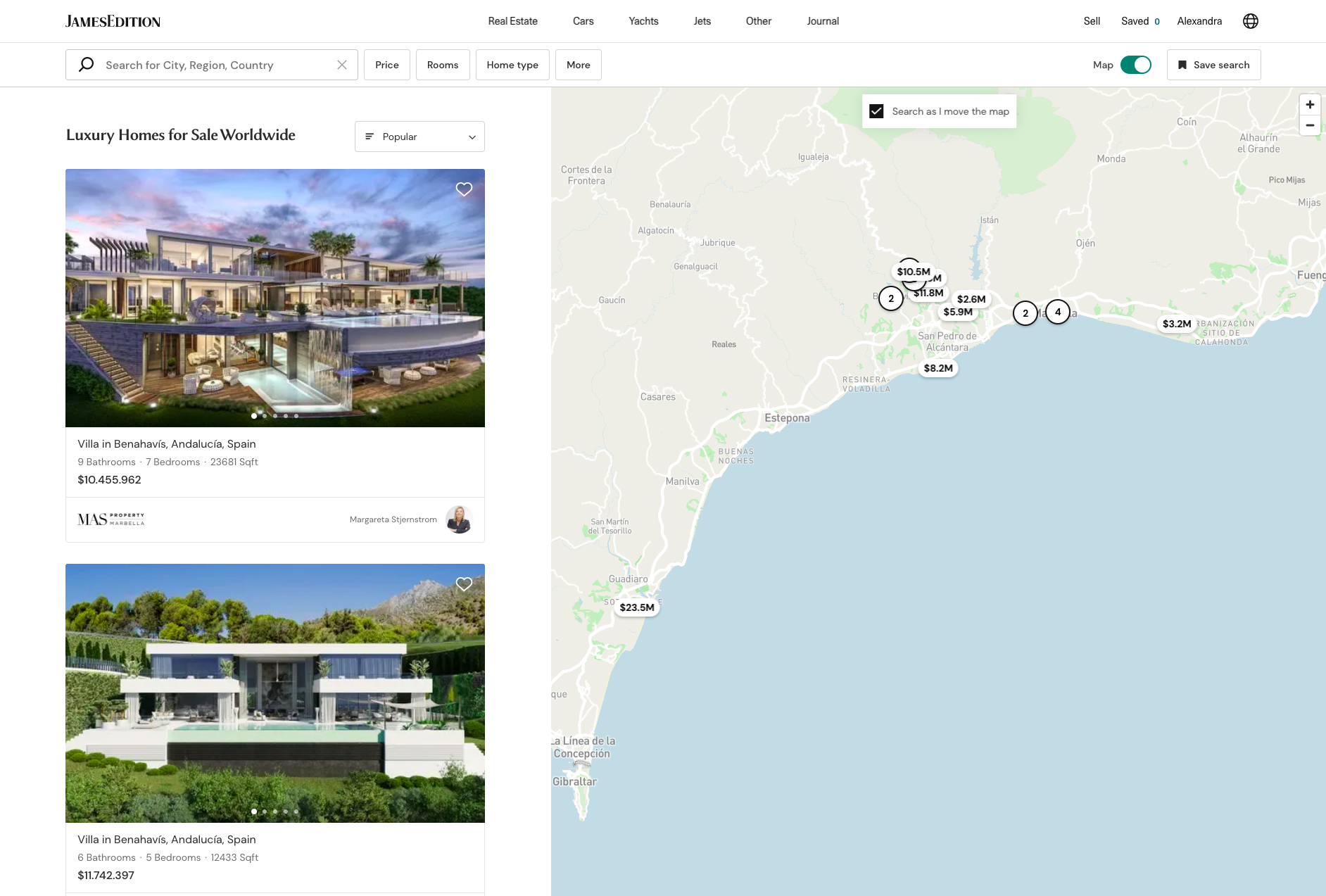Select the $5.9M map marker
This screenshot has width=1326, height=896.
point(958,313)
